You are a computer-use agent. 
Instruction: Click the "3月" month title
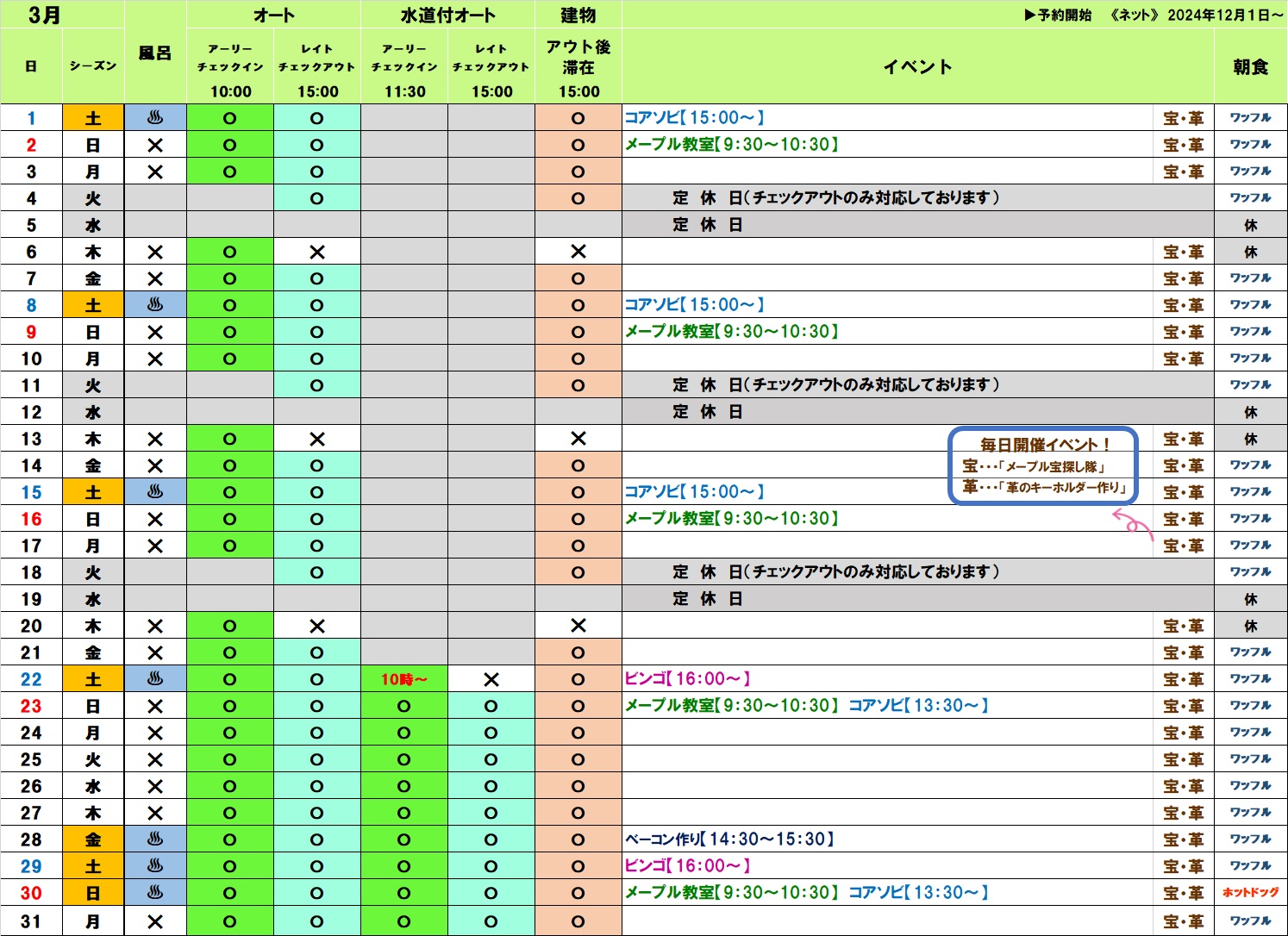pyautogui.click(x=45, y=15)
